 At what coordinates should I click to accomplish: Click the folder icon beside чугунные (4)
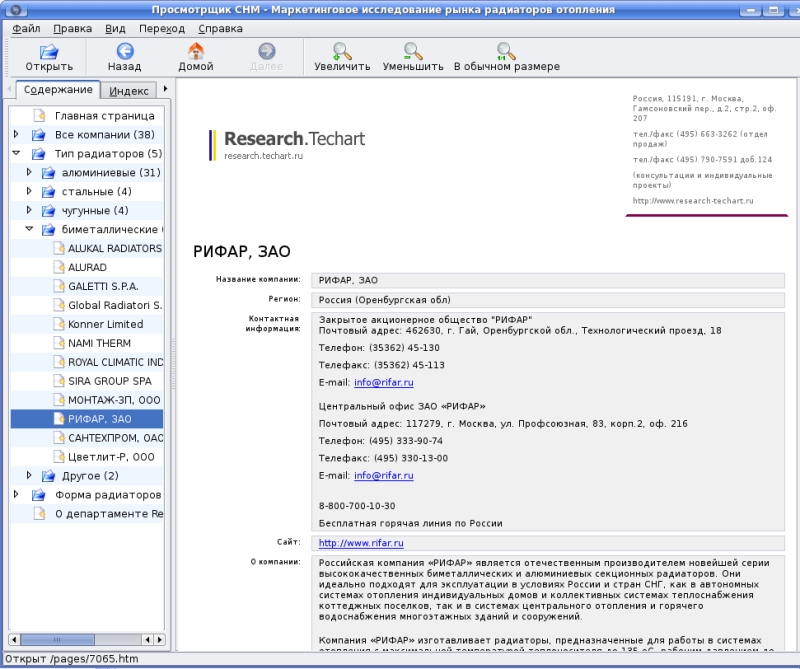pos(48,210)
